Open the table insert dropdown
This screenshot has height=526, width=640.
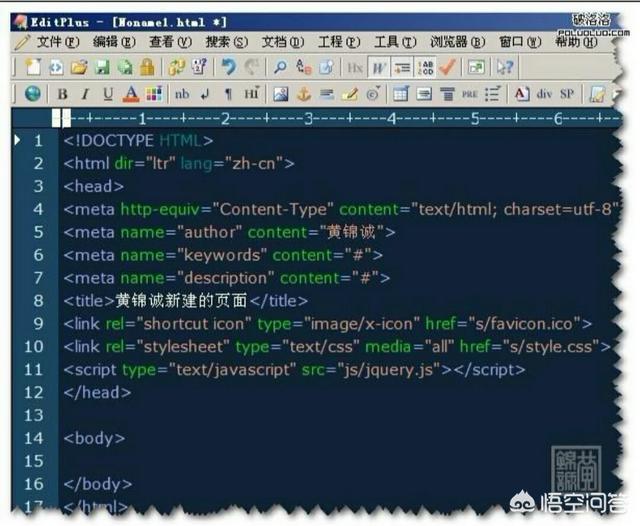click(x=401, y=94)
